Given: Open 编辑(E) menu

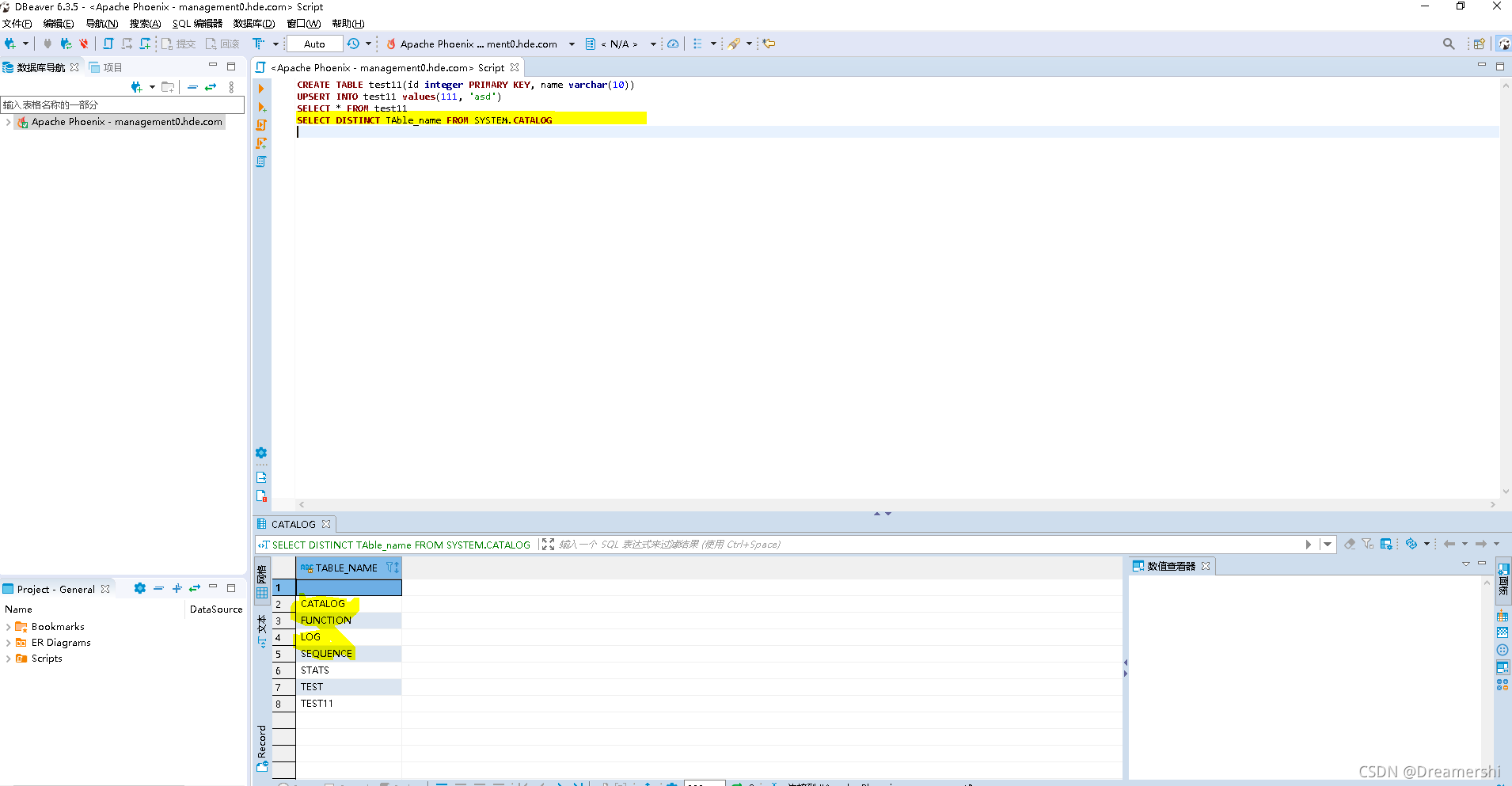Looking at the screenshot, I should click(x=59, y=24).
